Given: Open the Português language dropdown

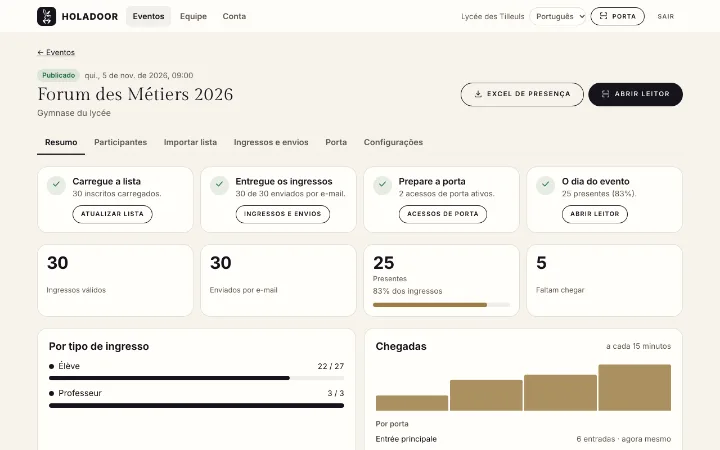Looking at the screenshot, I should pos(557,17).
